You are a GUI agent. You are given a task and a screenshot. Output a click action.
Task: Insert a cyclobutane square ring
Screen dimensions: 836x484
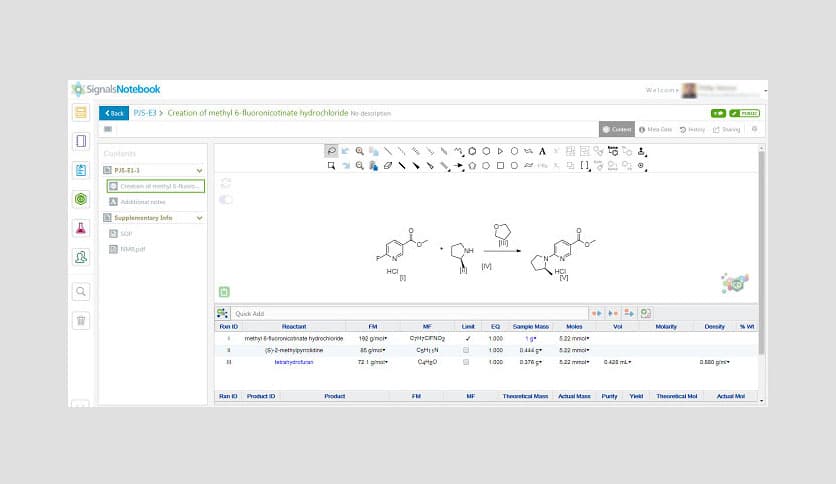tap(500, 166)
